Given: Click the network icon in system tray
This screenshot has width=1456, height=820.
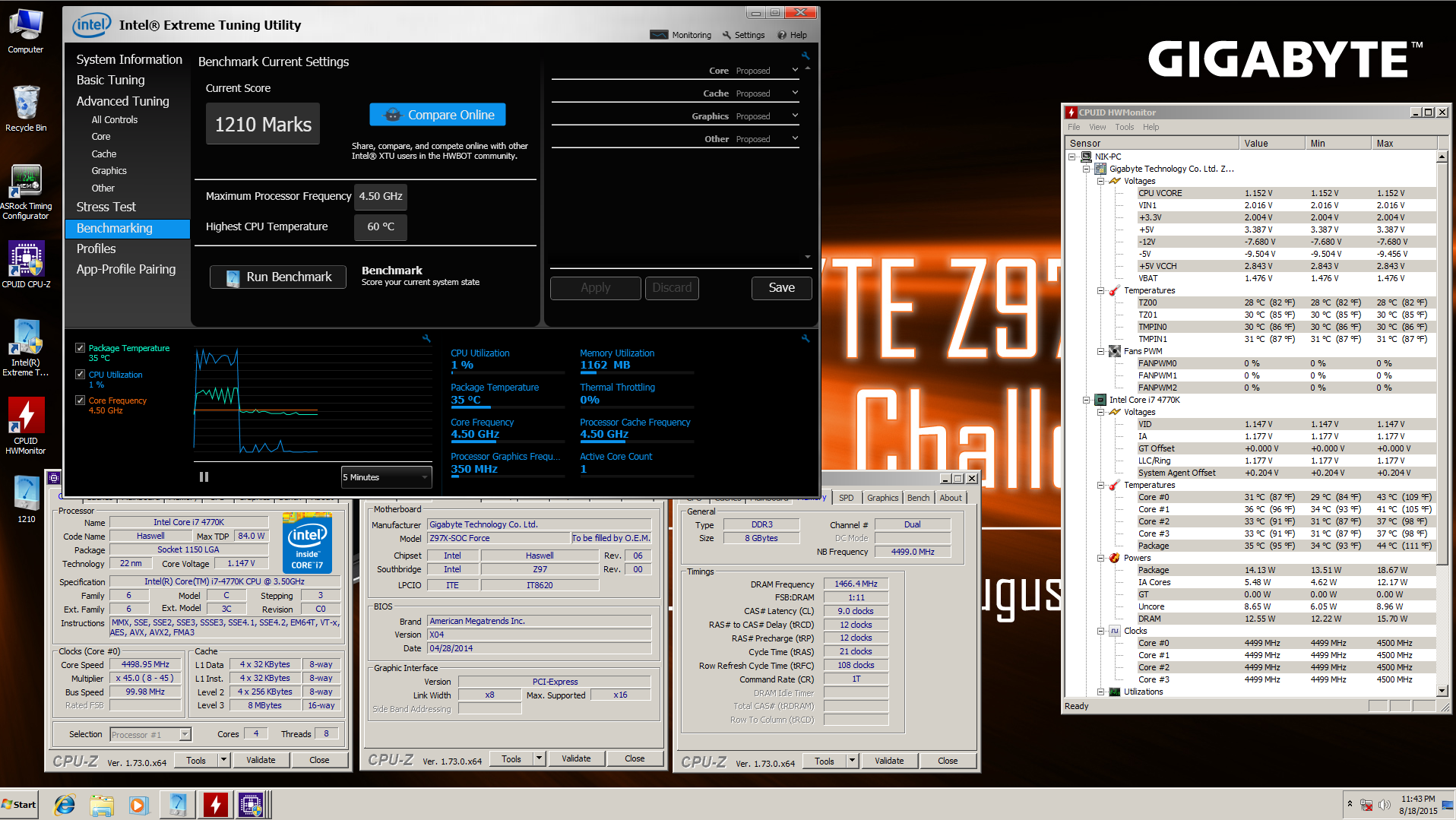Looking at the screenshot, I should point(1366,805).
